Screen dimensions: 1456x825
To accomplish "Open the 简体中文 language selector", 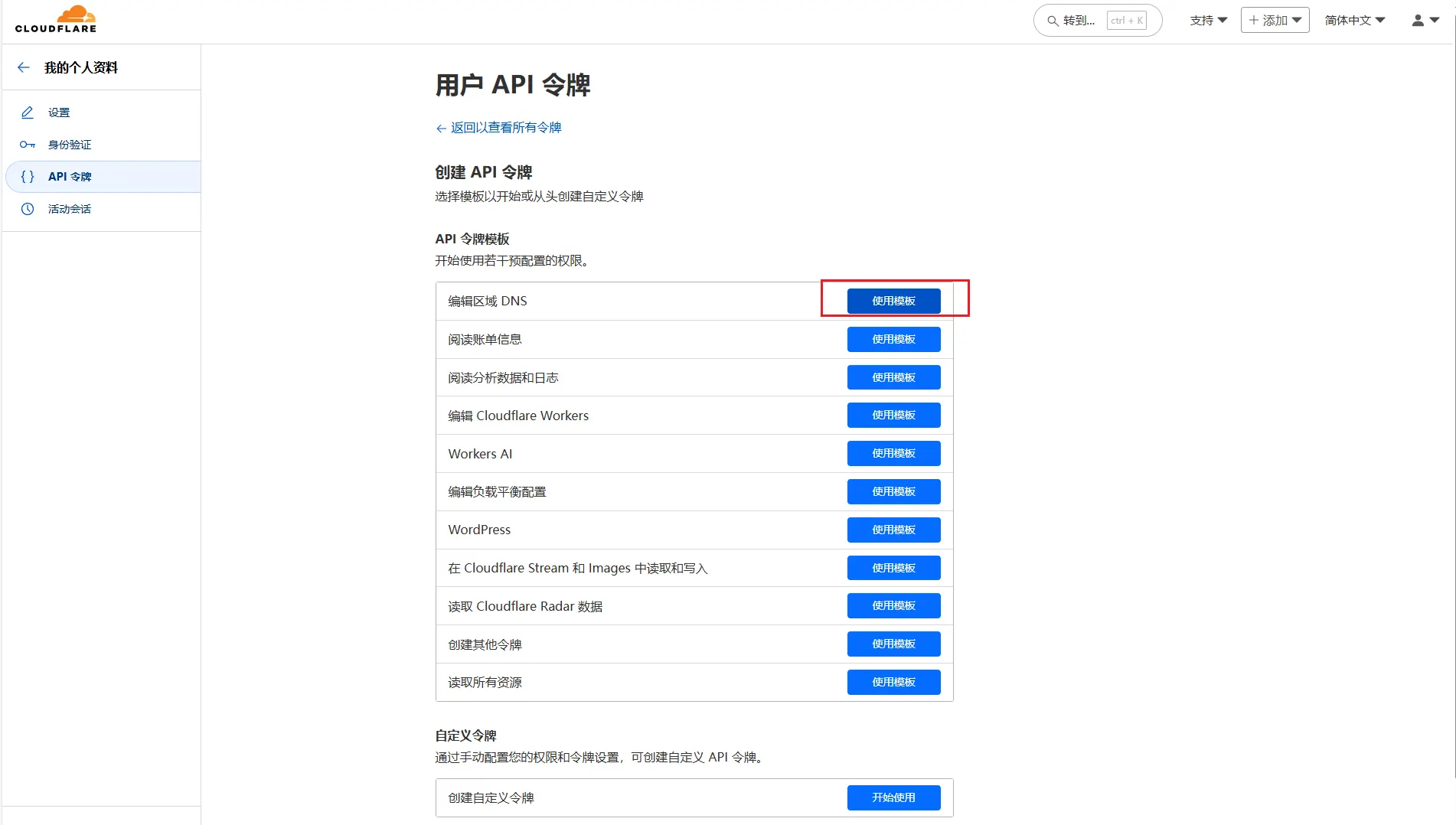I will (1355, 21).
